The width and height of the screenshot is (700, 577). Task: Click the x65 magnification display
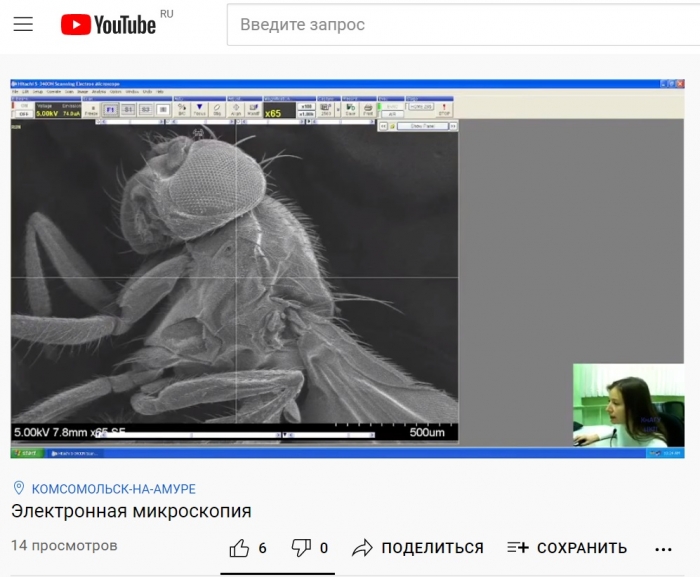click(x=273, y=112)
